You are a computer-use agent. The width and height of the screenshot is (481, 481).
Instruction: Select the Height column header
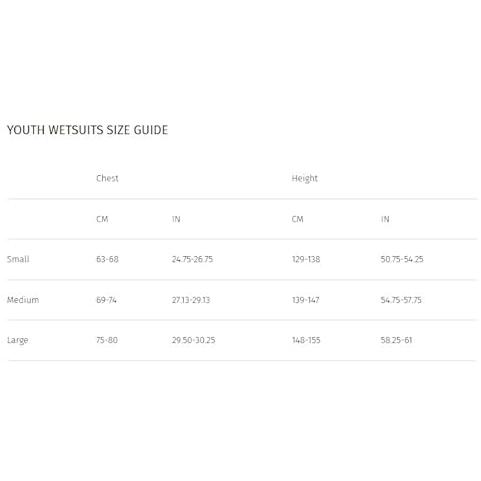pos(305,179)
